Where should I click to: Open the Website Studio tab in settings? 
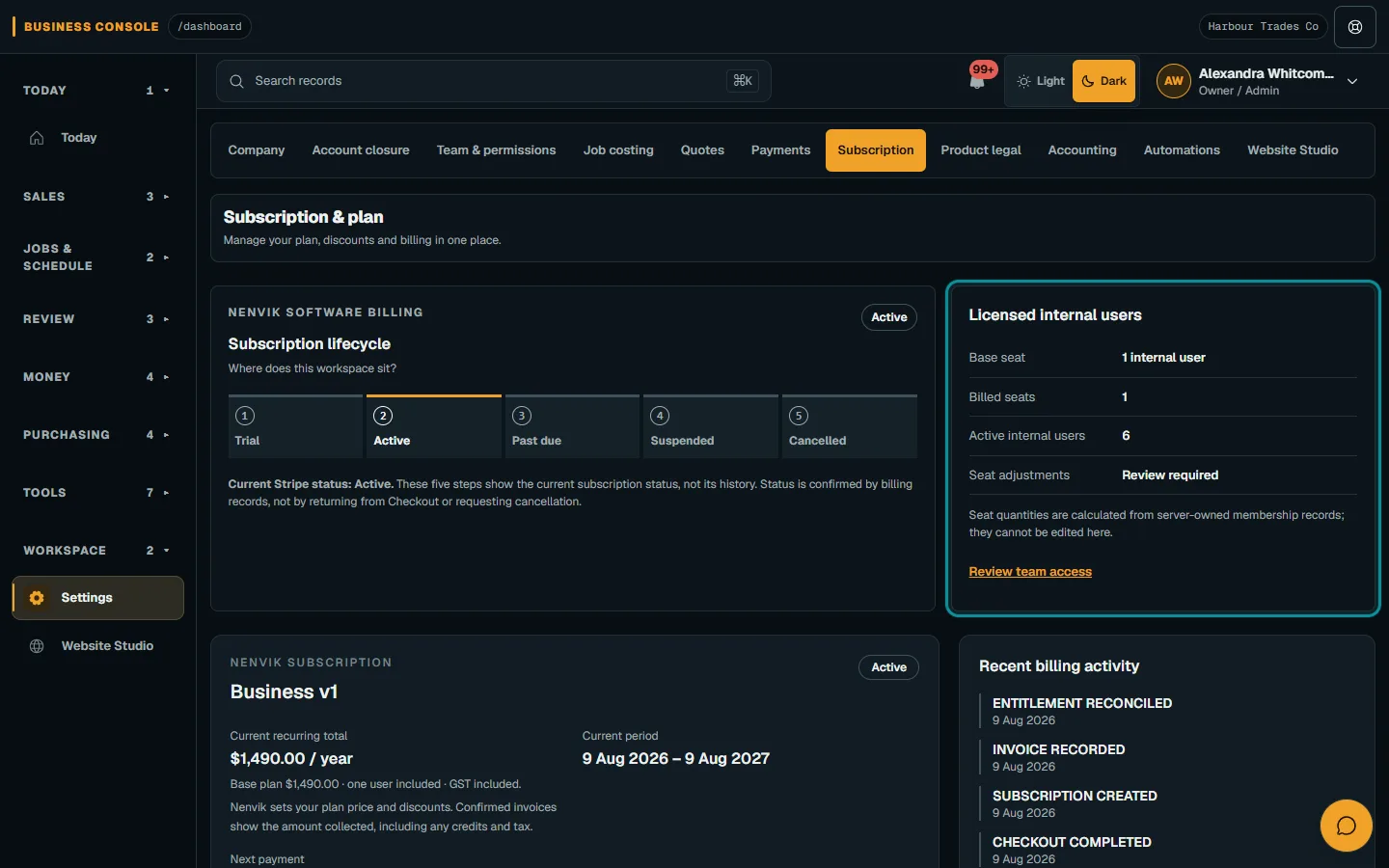(1293, 150)
